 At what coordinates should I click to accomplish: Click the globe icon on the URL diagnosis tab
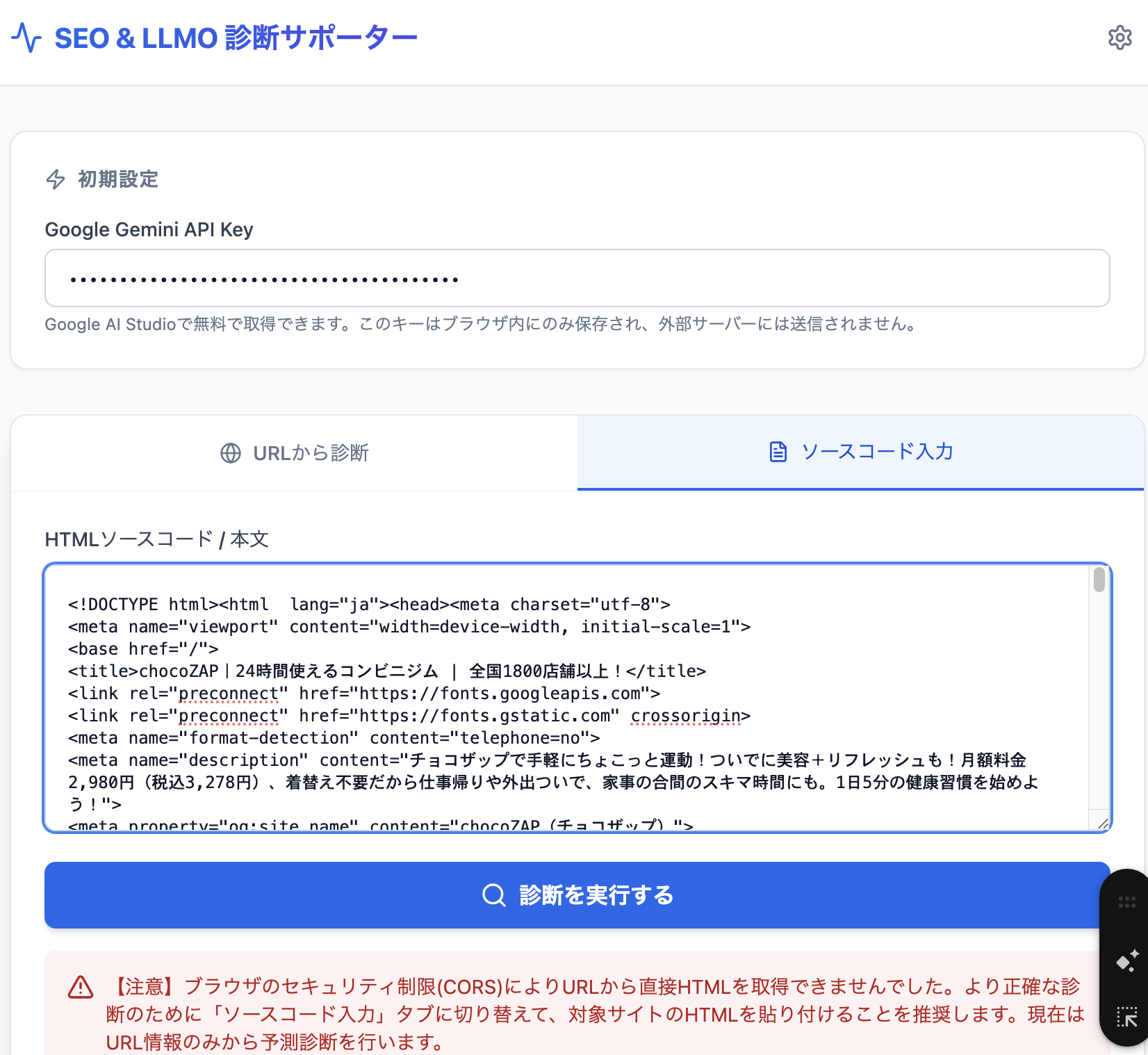[x=230, y=453]
